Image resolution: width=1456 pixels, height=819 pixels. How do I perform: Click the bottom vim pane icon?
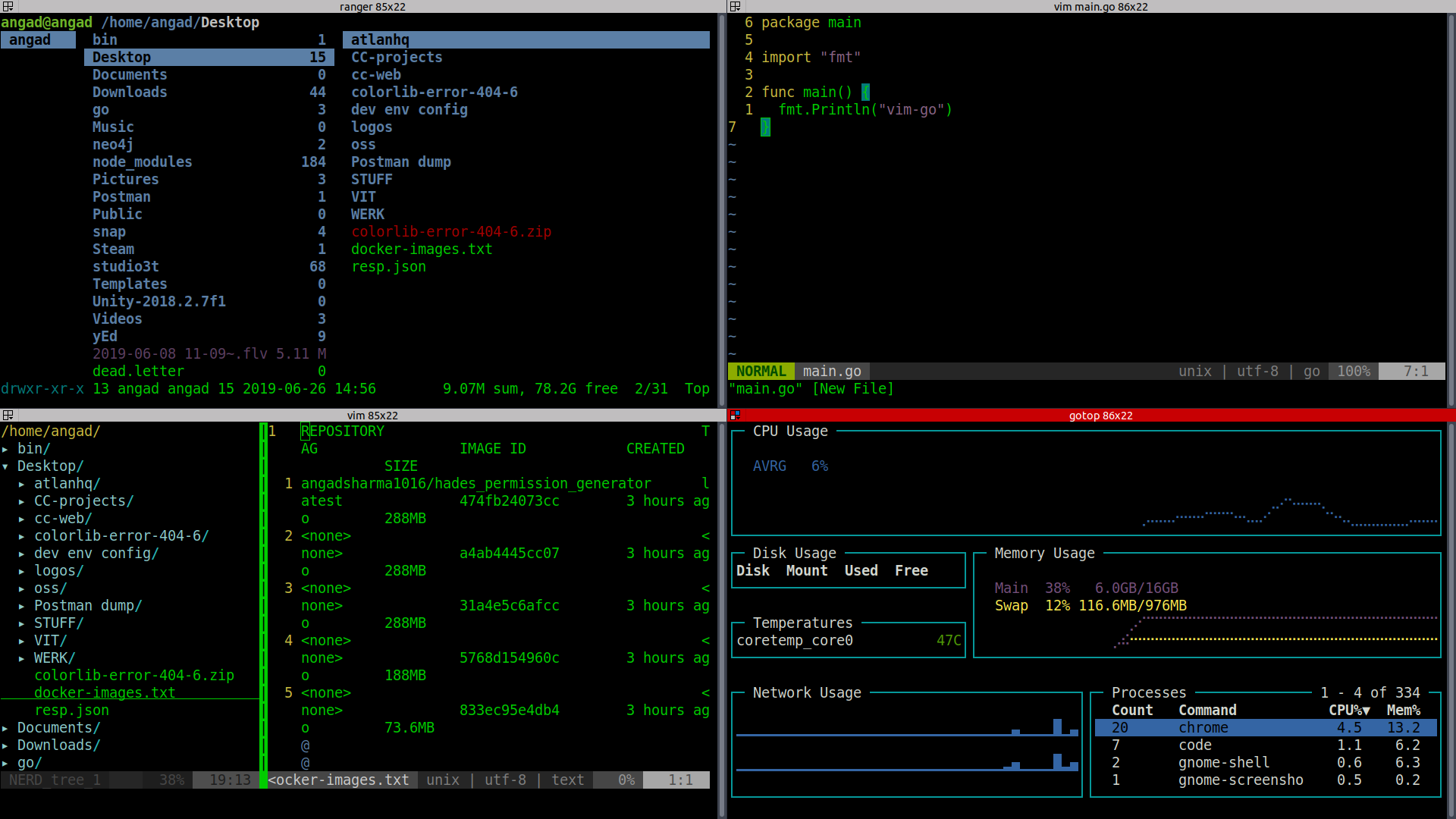pyautogui.click(x=8, y=415)
